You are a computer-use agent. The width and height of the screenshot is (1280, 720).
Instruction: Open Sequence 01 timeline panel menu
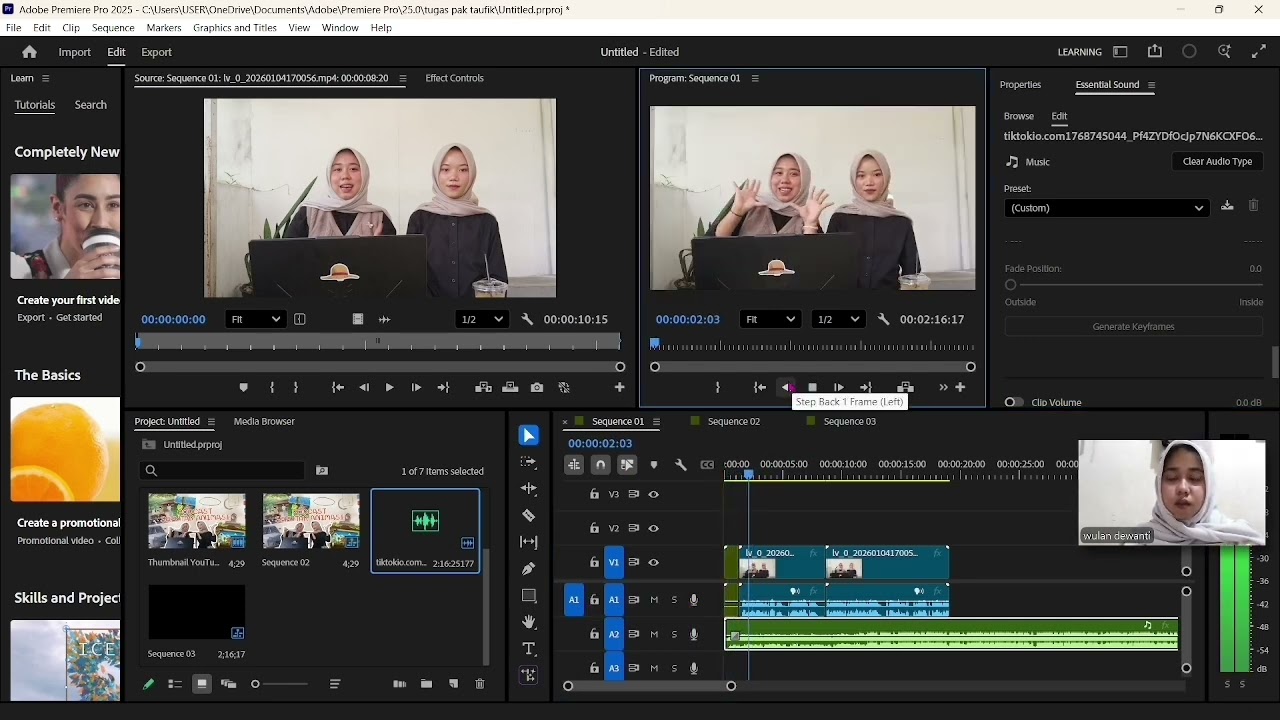(656, 422)
